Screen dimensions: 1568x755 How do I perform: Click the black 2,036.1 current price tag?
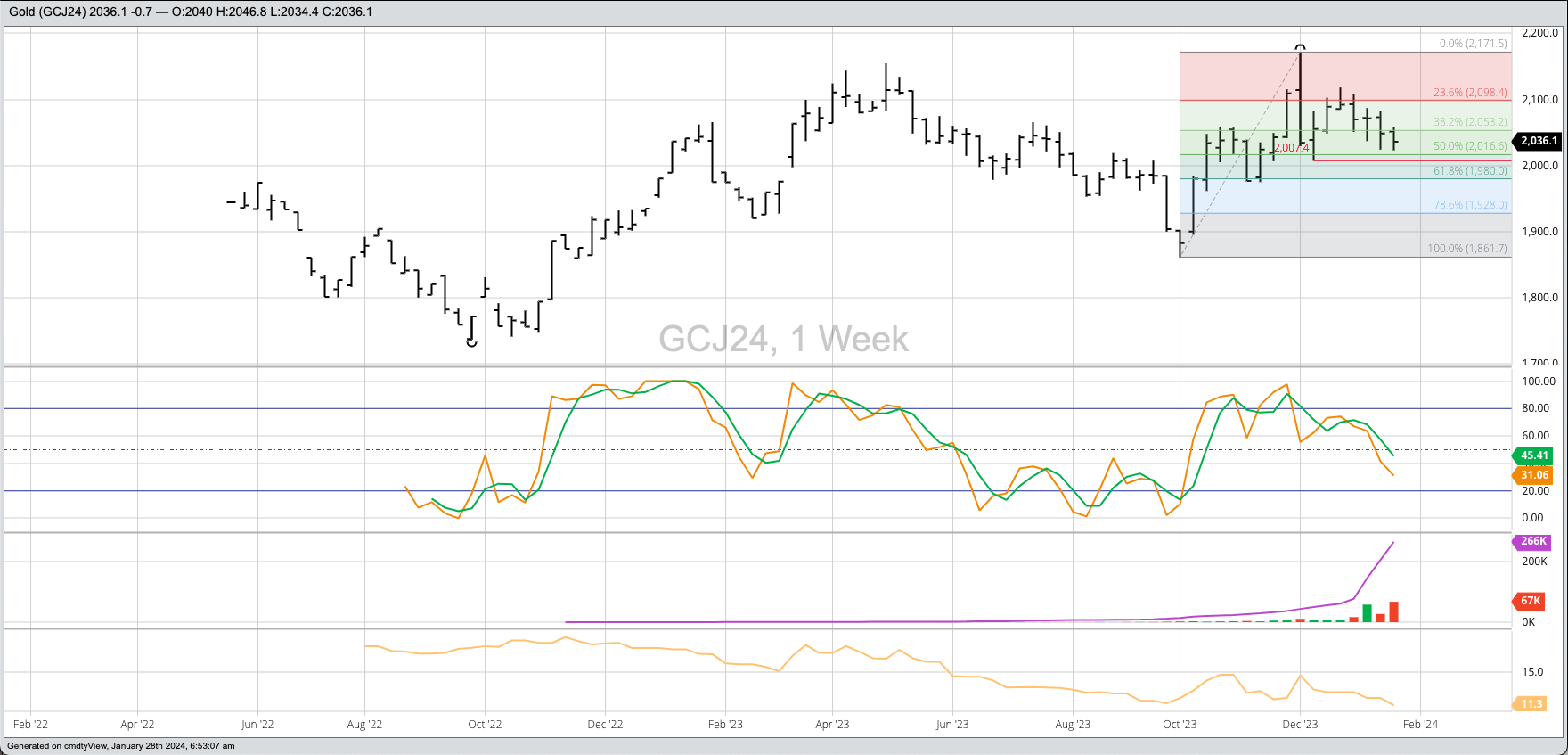pyautogui.click(x=1538, y=141)
